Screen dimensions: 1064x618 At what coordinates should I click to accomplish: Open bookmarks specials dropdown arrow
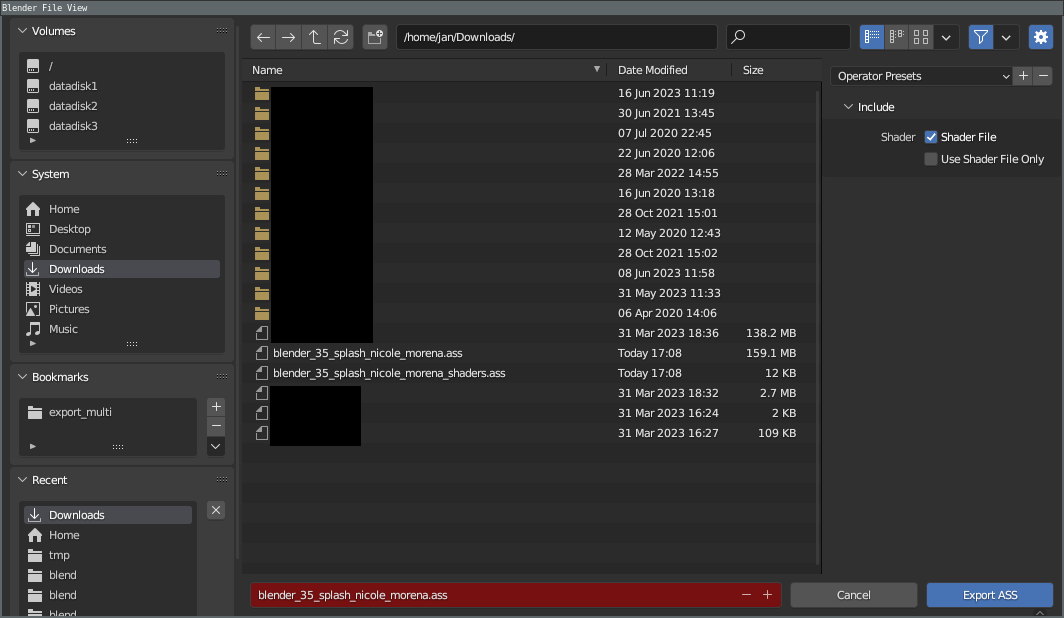click(x=216, y=446)
